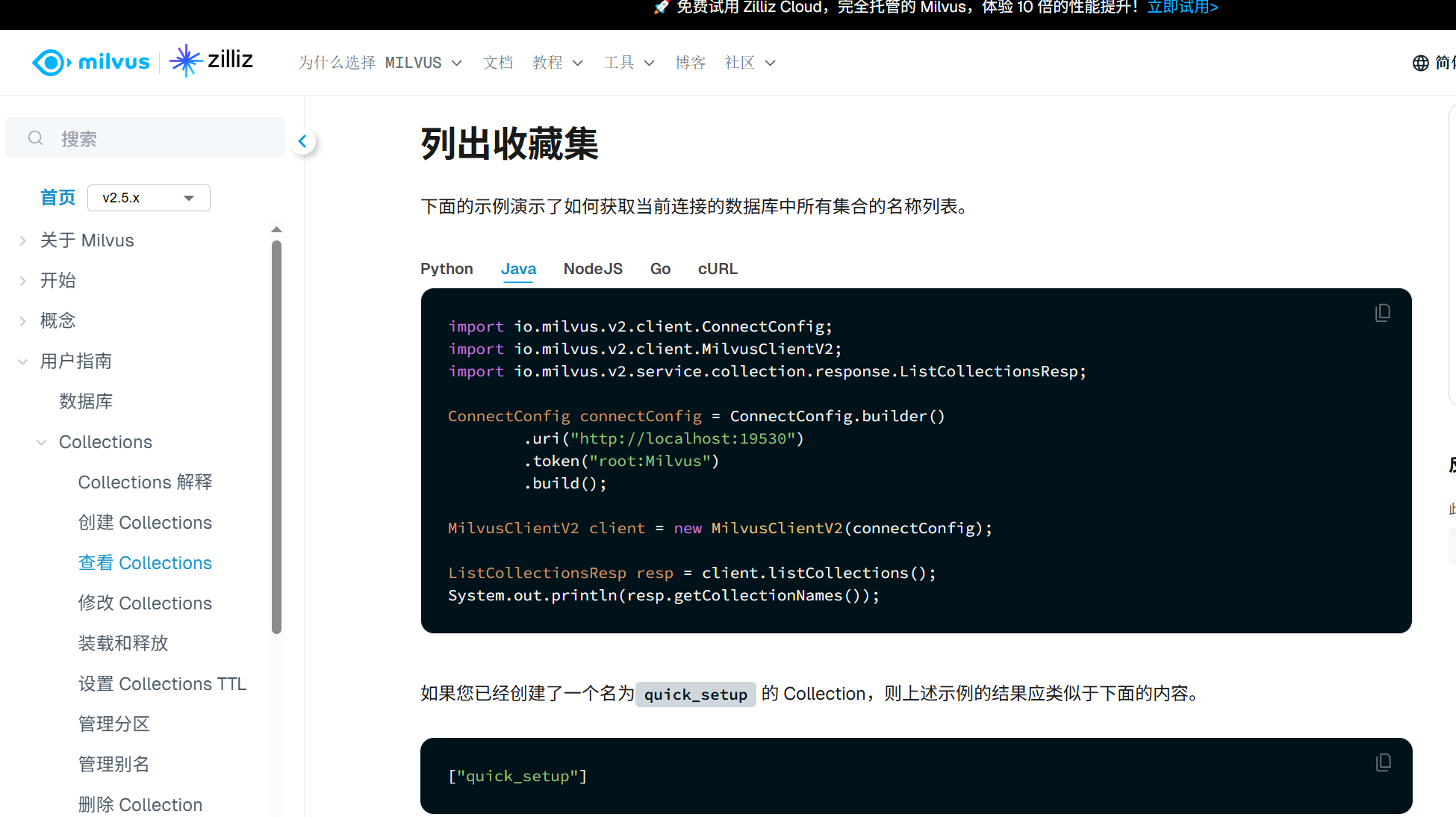
Task: Collapse the Collections tree section
Action: click(x=42, y=442)
